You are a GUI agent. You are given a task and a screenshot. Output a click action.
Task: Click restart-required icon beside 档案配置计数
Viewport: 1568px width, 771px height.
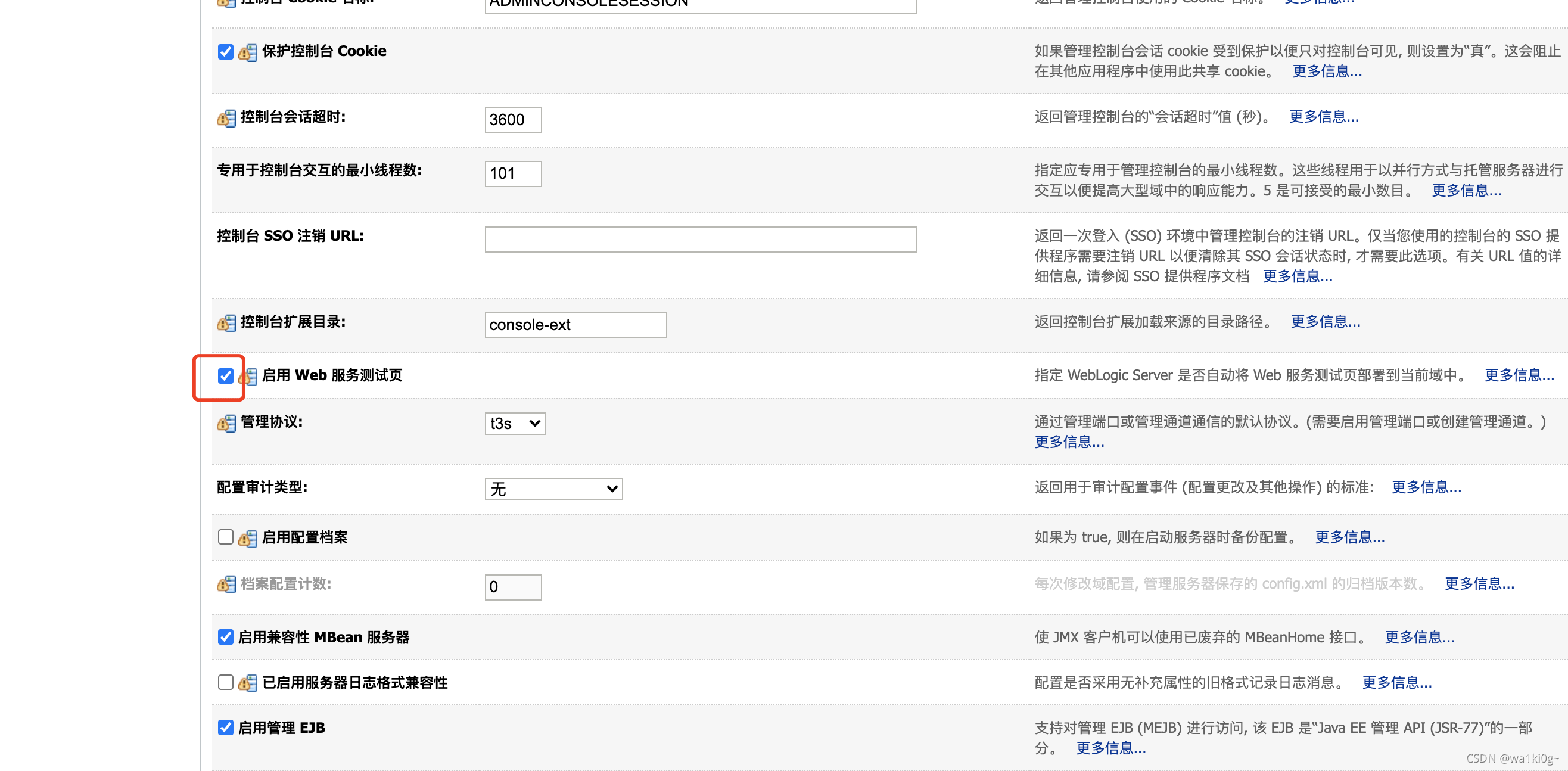pyautogui.click(x=226, y=585)
